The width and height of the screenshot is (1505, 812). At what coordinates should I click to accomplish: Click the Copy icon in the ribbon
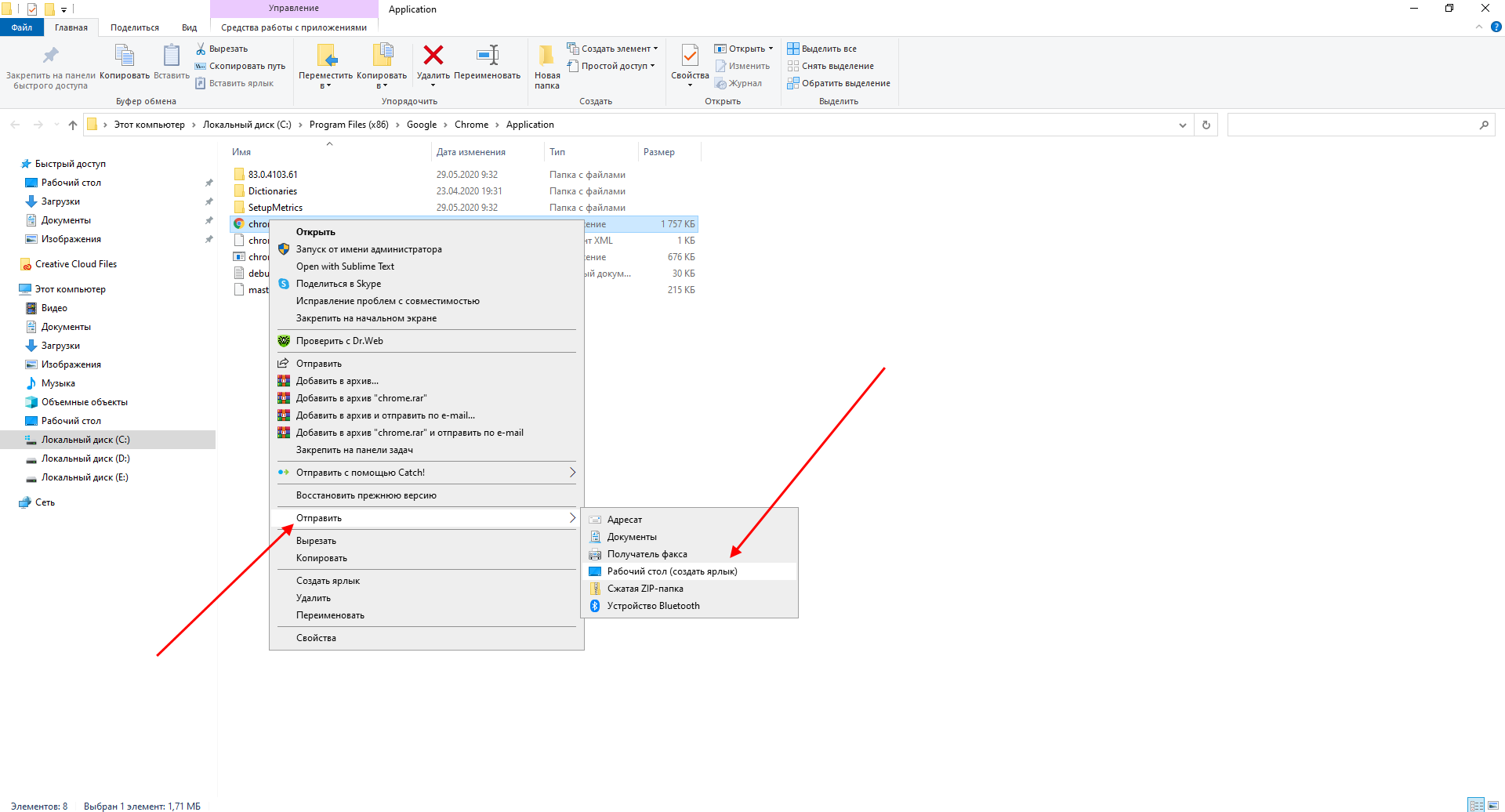(125, 56)
